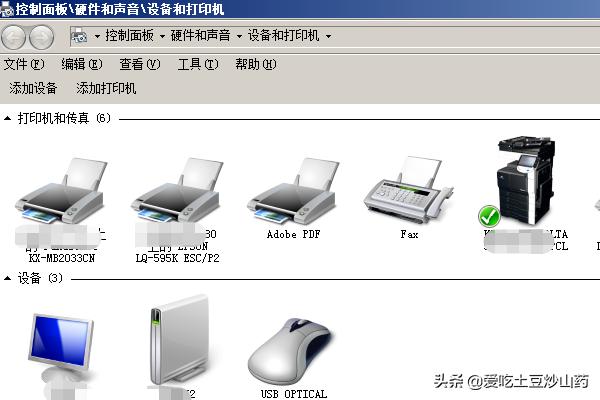Select the external hard drive device
This screenshot has width=600, height=400.
(x=179, y=340)
